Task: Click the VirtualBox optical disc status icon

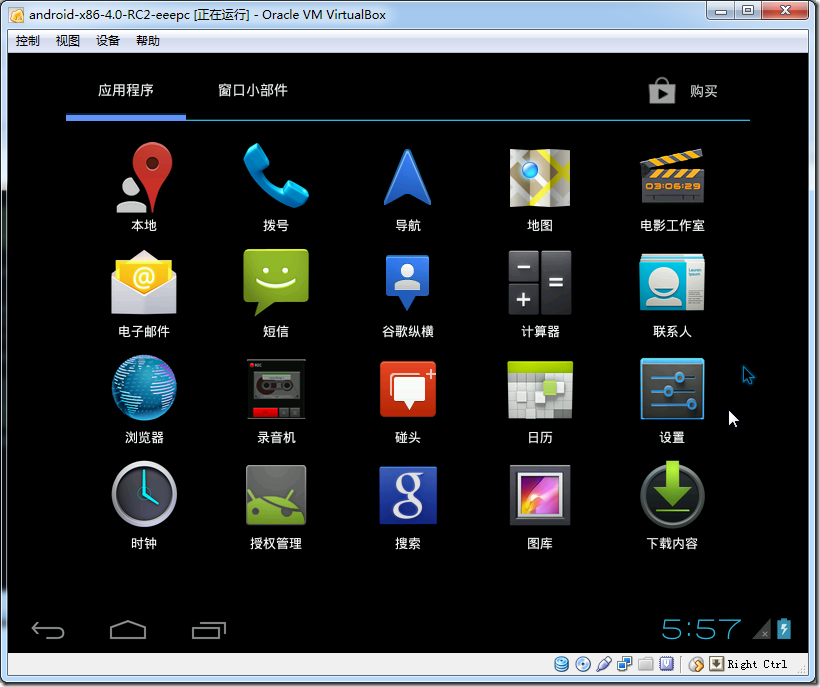Action: click(583, 664)
